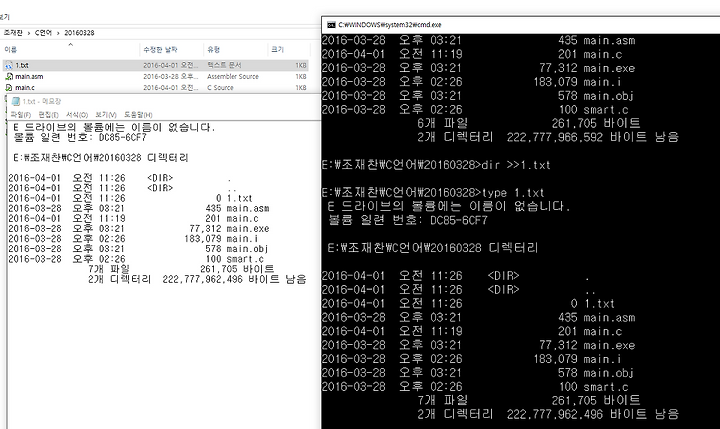Click the 'type 1.txt' command line in cmd
The width and height of the screenshot is (720, 429).
click(433, 192)
